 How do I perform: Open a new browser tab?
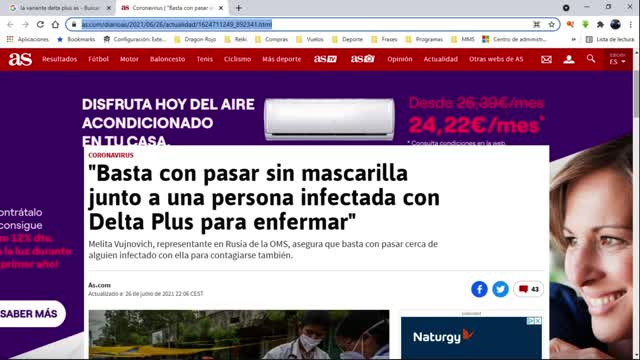(x=239, y=8)
